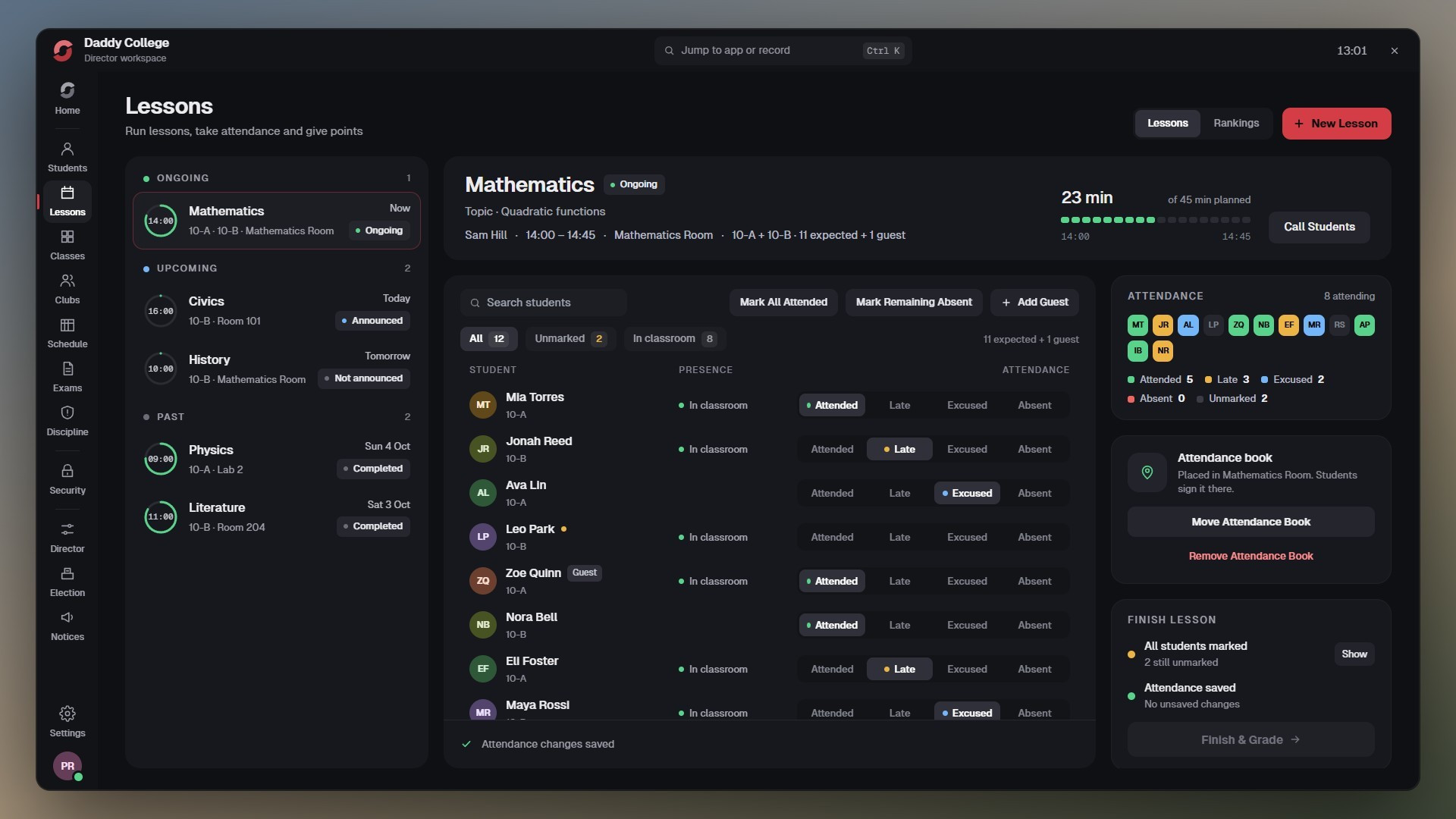Switch to the Rankings tab
The width and height of the screenshot is (1456, 819).
[x=1235, y=124]
